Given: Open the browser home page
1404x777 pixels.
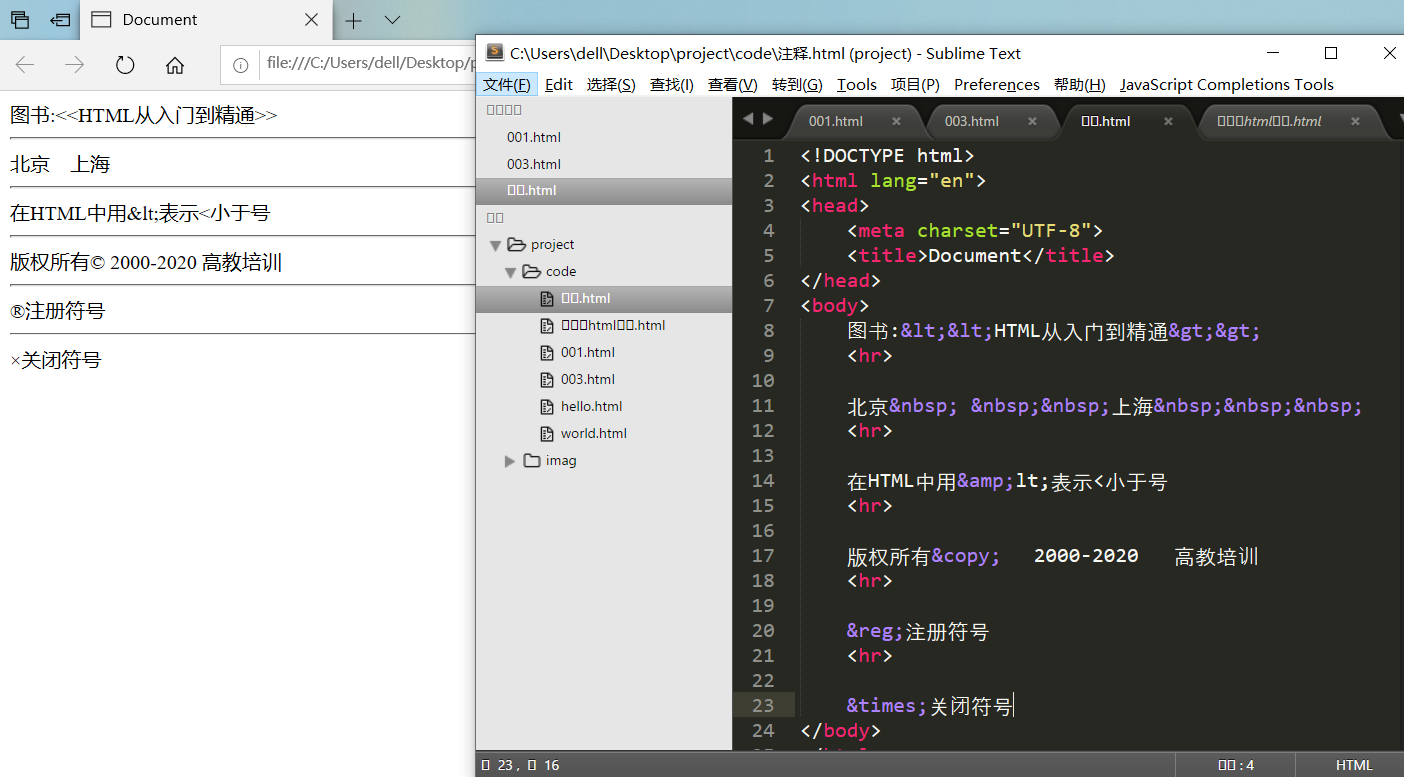Looking at the screenshot, I should click(175, 65).
